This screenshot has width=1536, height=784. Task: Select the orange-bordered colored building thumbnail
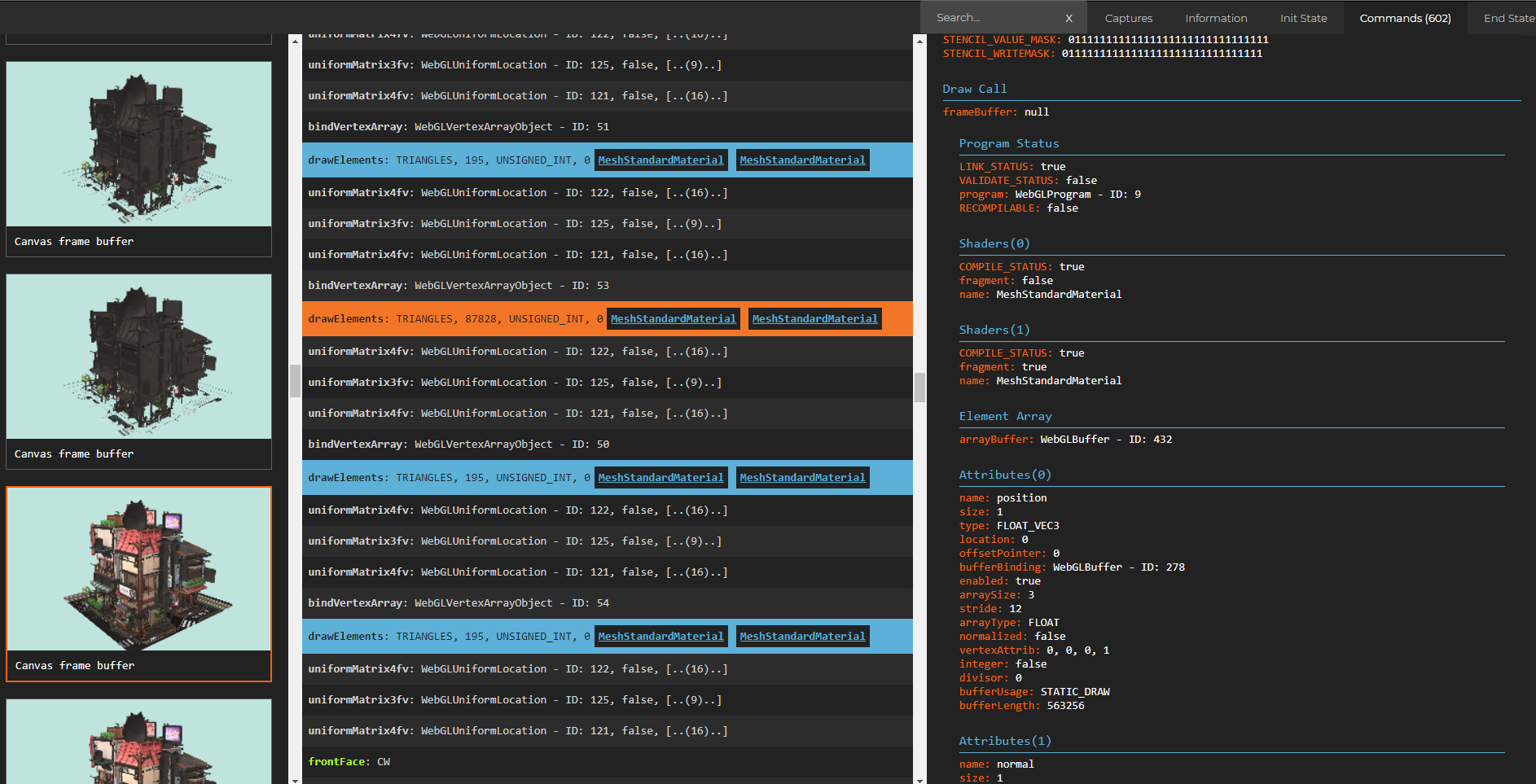pyautogui.click(x=138, y=570)
